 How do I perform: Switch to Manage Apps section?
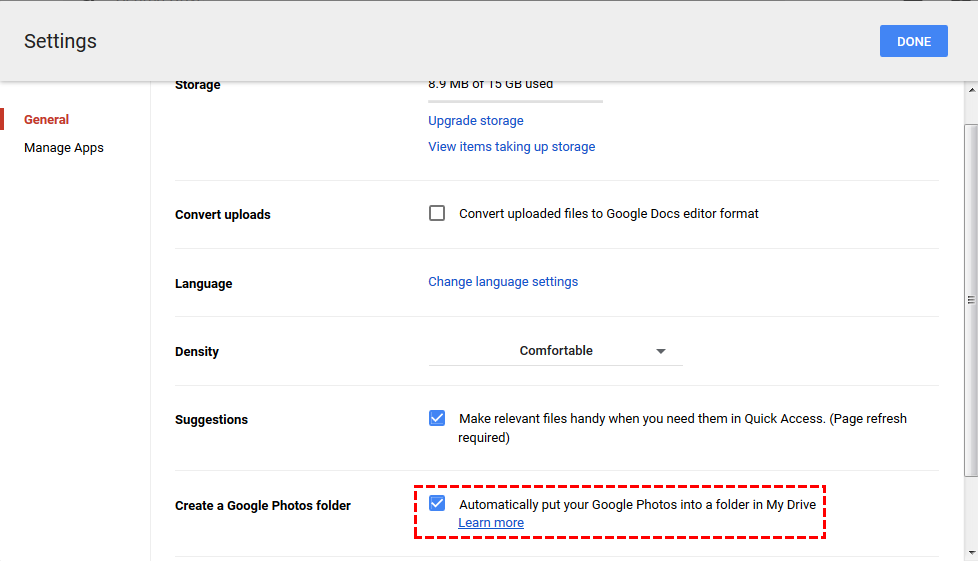[x=64, y=148]
